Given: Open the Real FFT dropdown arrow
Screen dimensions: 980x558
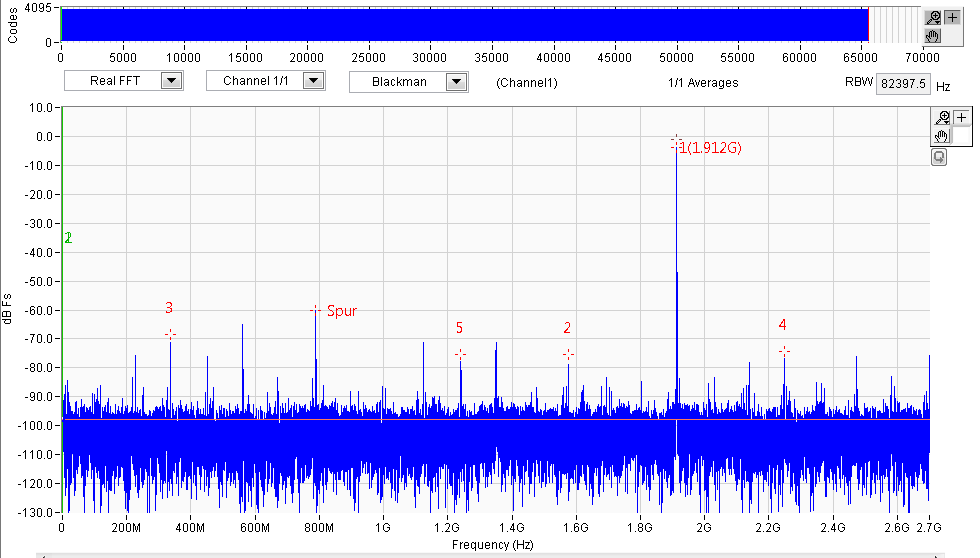Looking at the screenshot, I should 171,81.
